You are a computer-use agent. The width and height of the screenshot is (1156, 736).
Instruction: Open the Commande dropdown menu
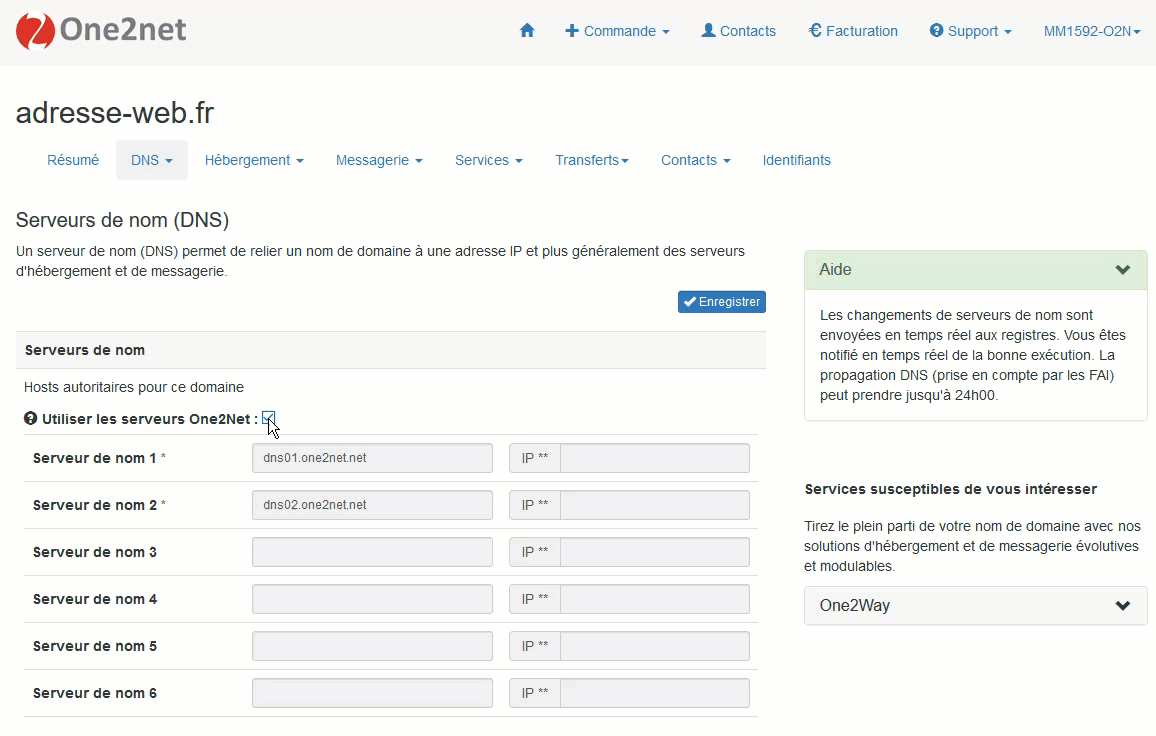point(617,31)
